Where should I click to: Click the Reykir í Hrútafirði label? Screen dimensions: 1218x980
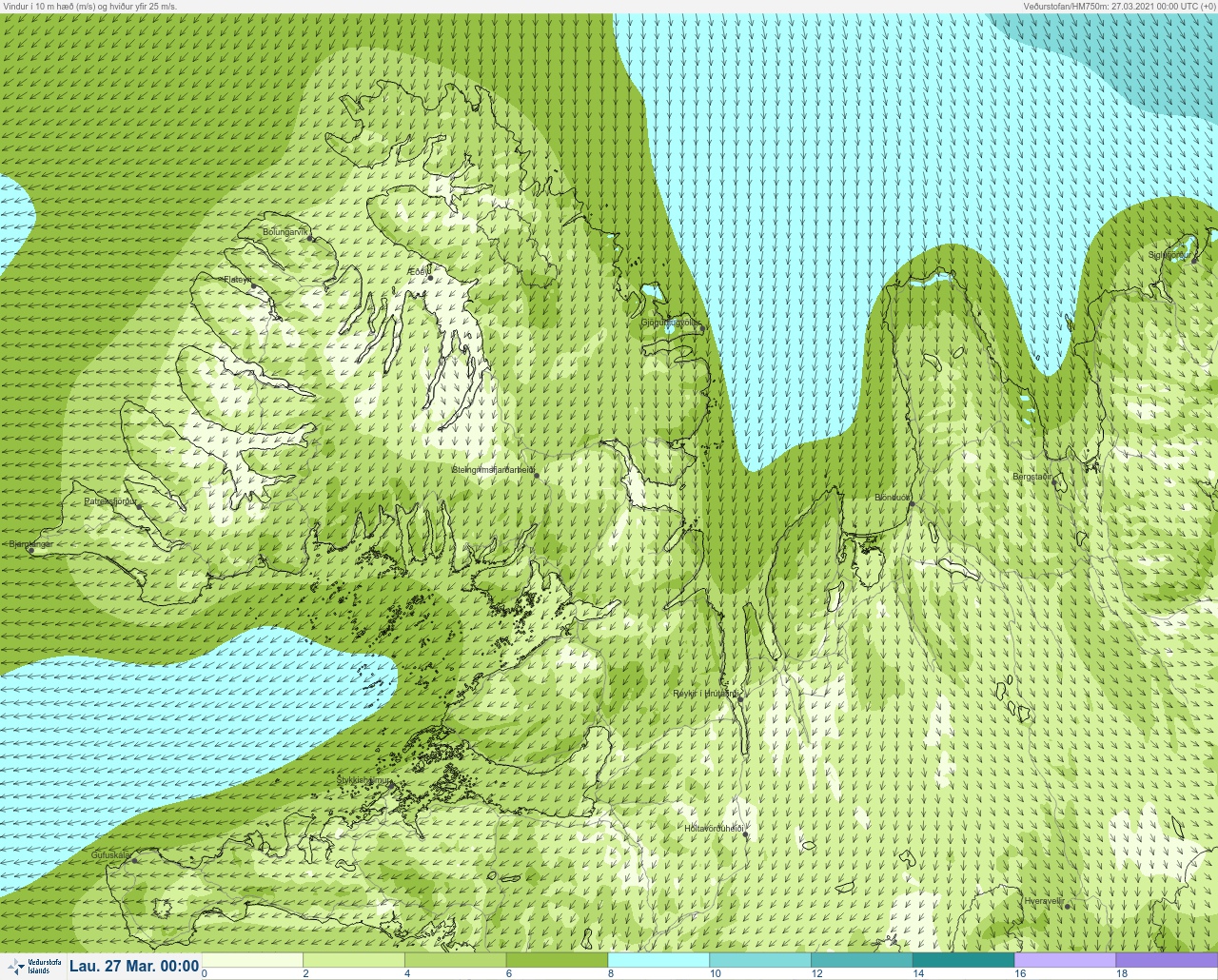706,694
